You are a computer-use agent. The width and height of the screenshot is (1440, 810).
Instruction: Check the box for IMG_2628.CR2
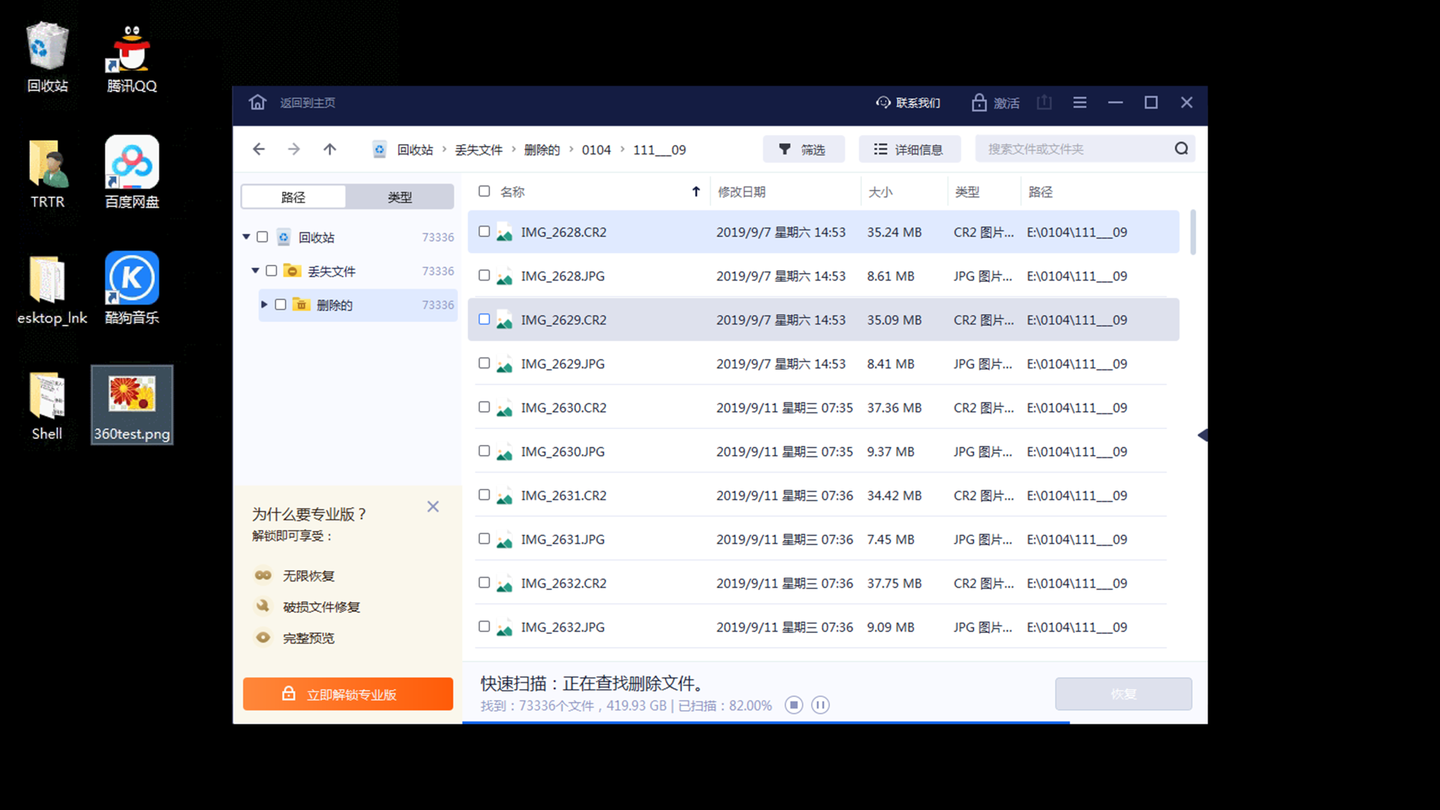point(484,231)
